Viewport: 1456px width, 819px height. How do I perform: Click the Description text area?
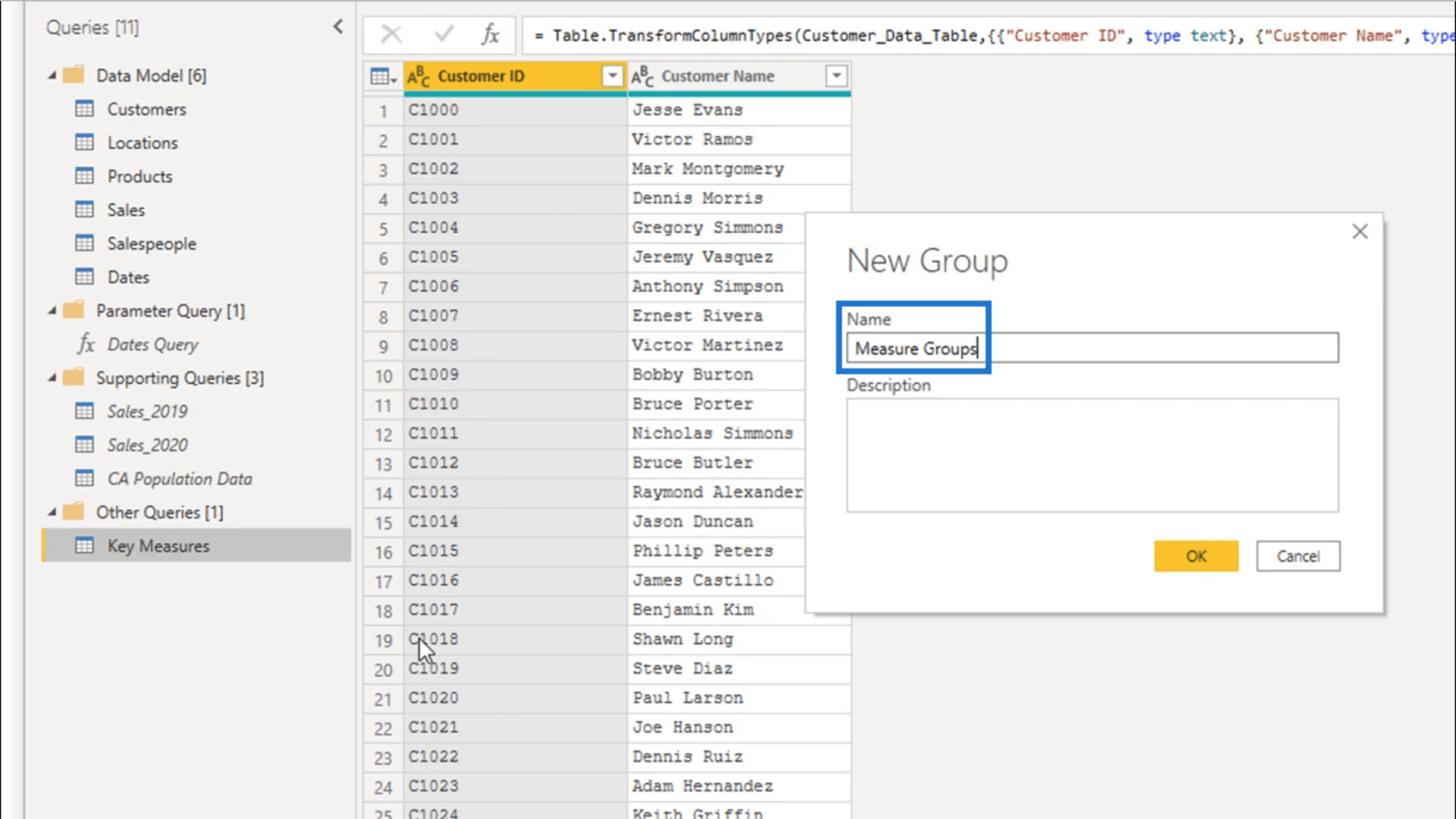[1092, 455]
